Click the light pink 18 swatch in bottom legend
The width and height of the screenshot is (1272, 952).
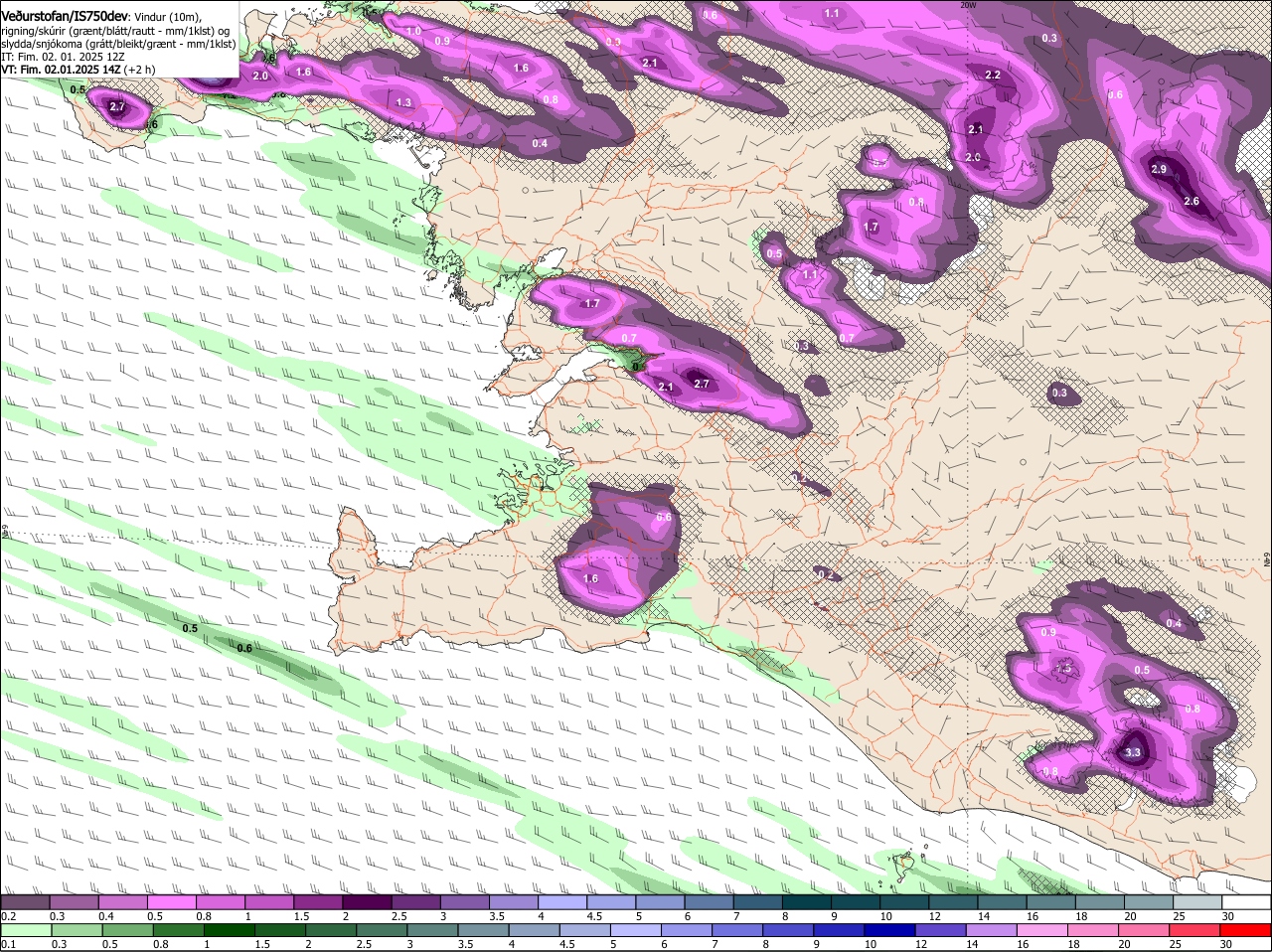click(1093, 930)
